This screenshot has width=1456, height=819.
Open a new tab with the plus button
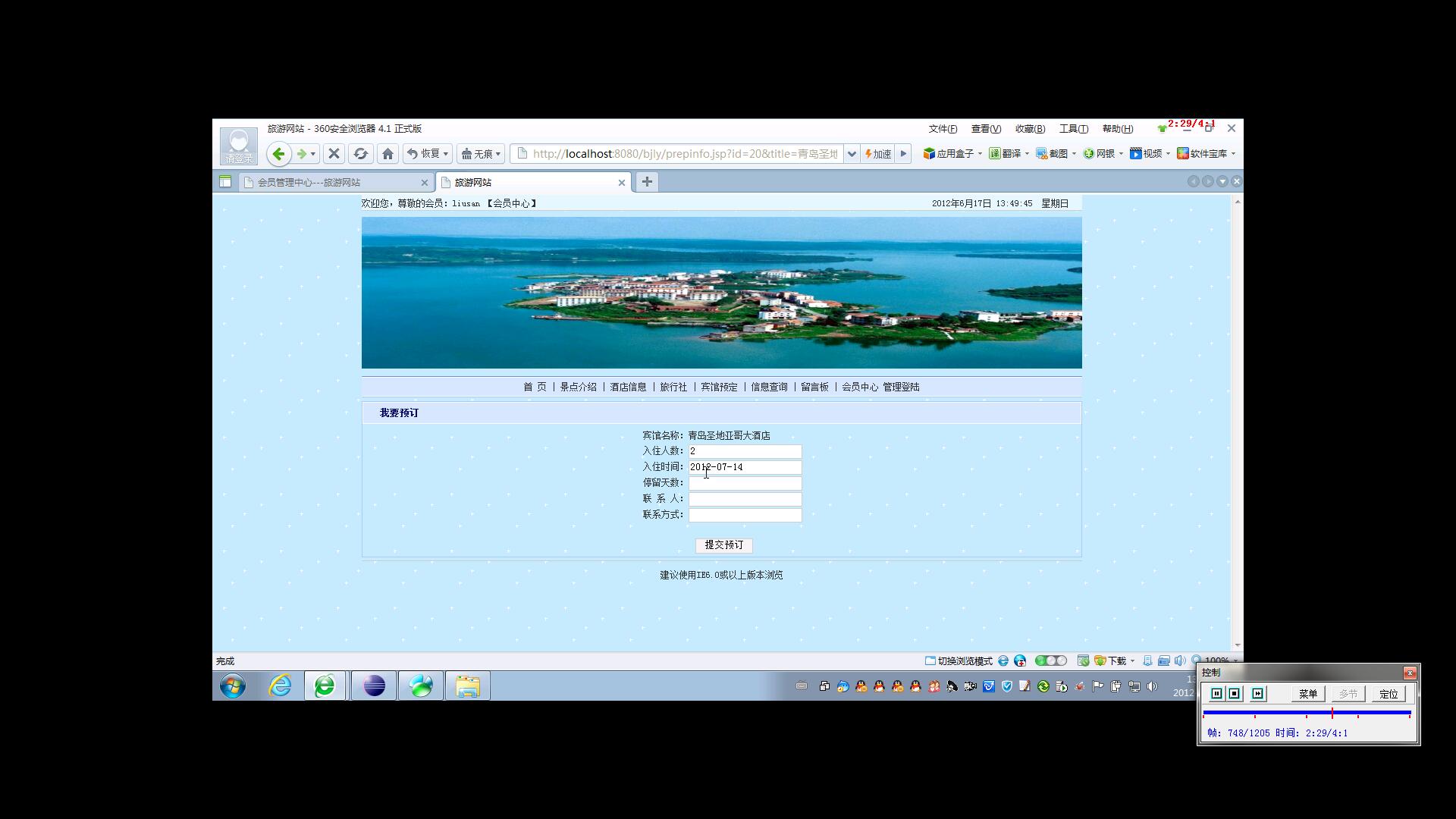647,182
